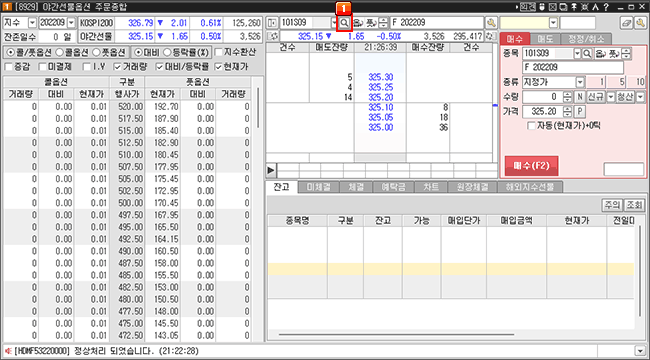Click the key icon right of the F 202209 name field

[491, 22]
